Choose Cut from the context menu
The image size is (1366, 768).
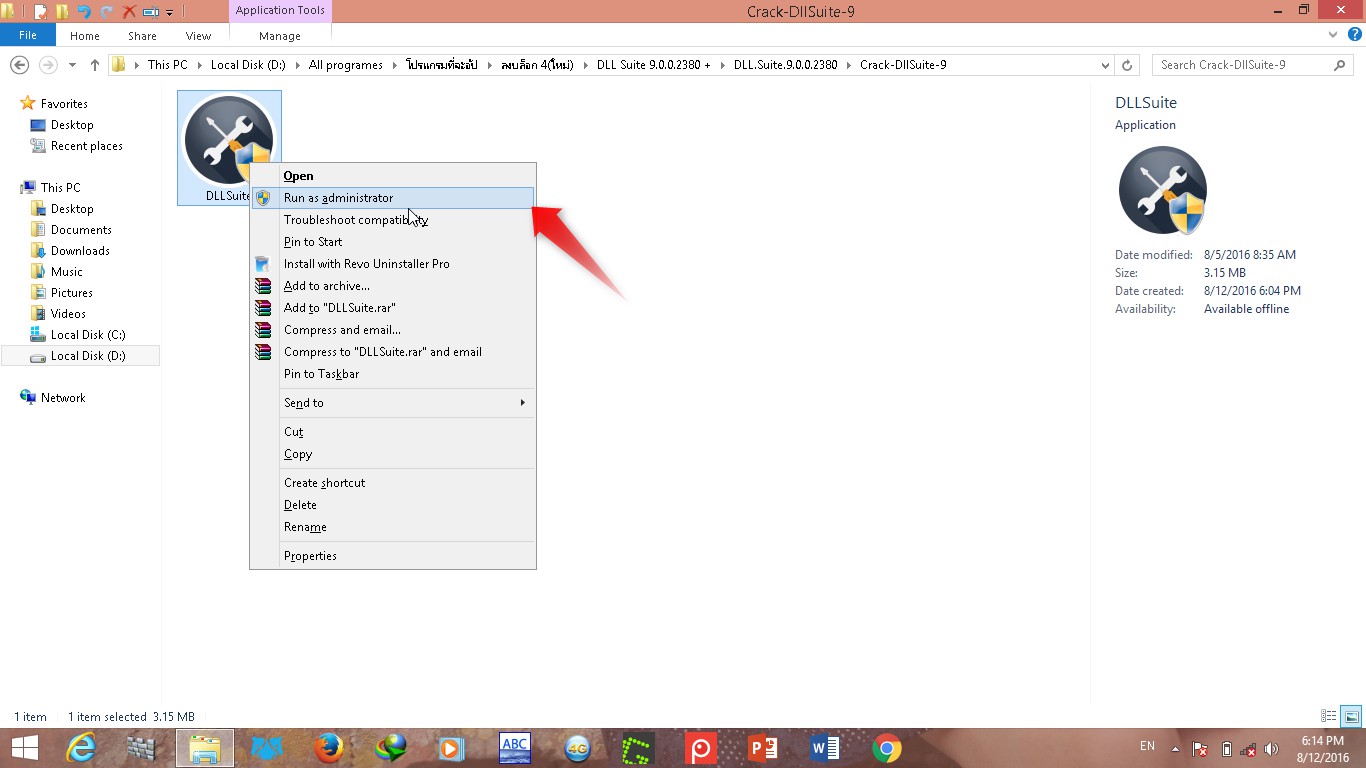click(392, 432)
